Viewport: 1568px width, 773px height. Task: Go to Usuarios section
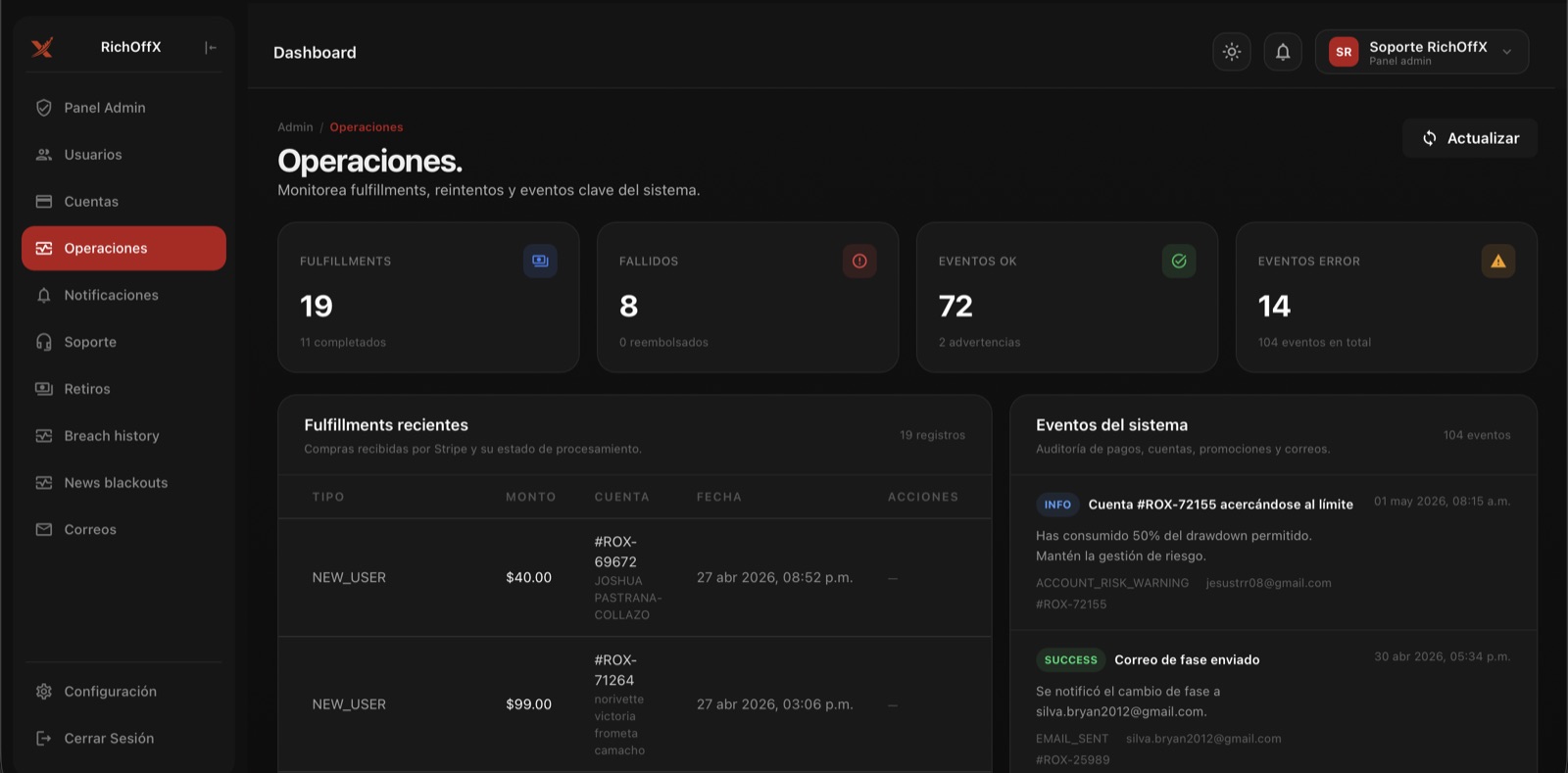point(123,155)
